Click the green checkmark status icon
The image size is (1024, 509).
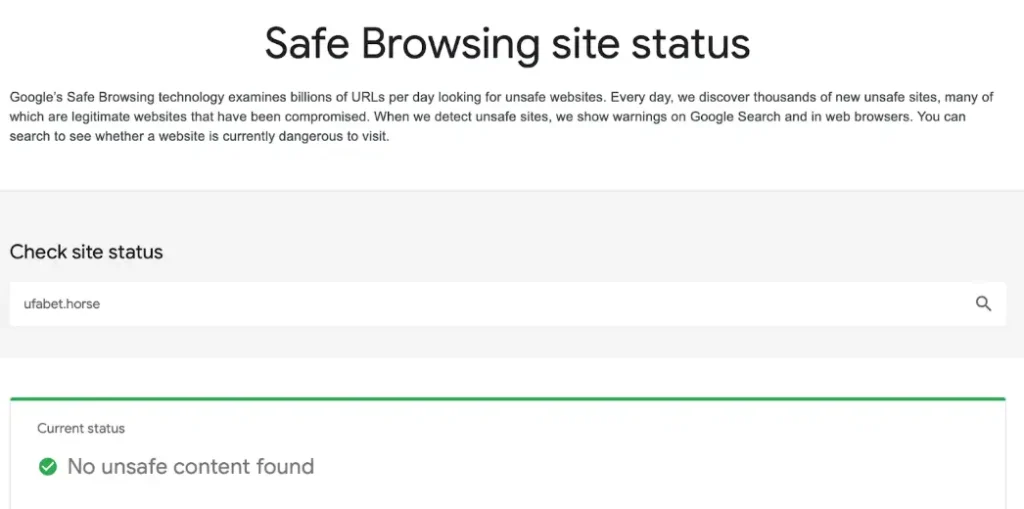pyautogui.click(x=47, y=467)
